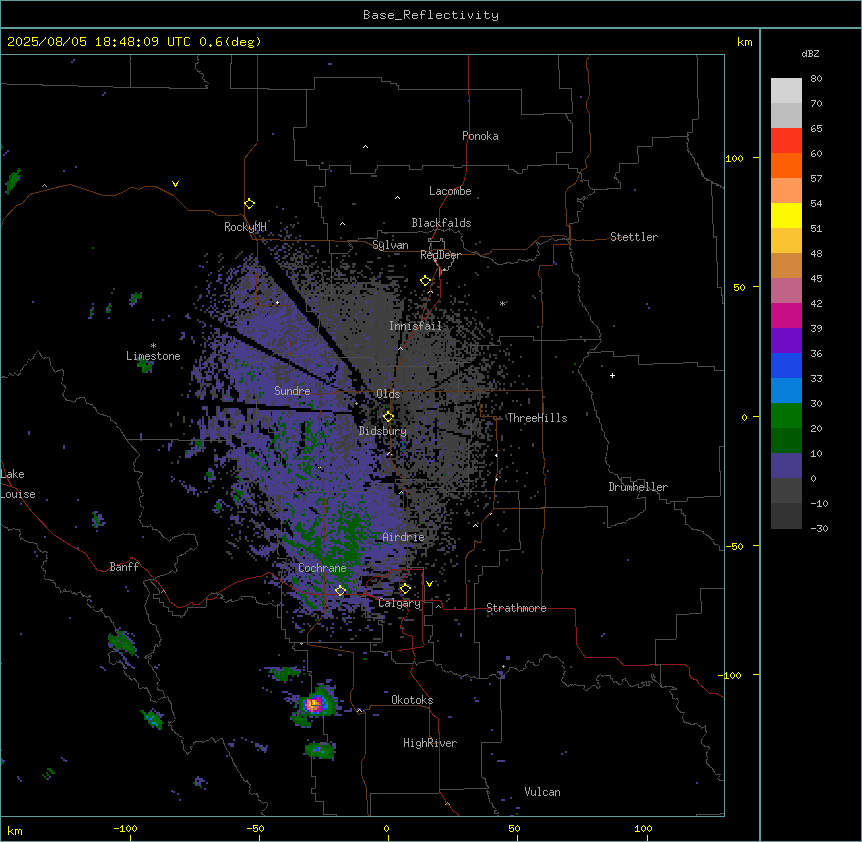862x842 pixels.
Task: Click the ThreeHills label
Action: tap(537, 418)
